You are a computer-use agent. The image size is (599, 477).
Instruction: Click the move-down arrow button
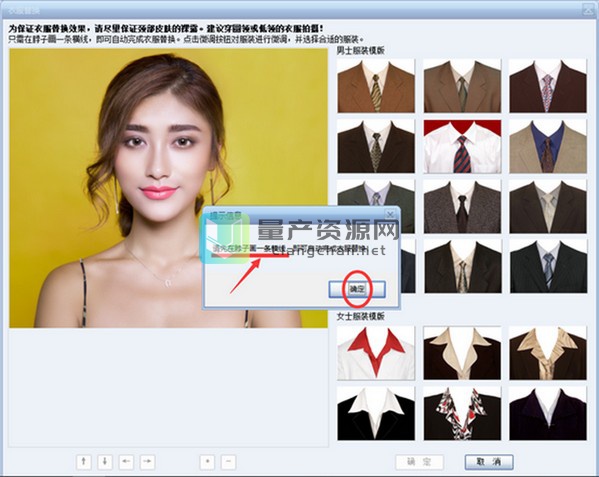pos(105,462)
